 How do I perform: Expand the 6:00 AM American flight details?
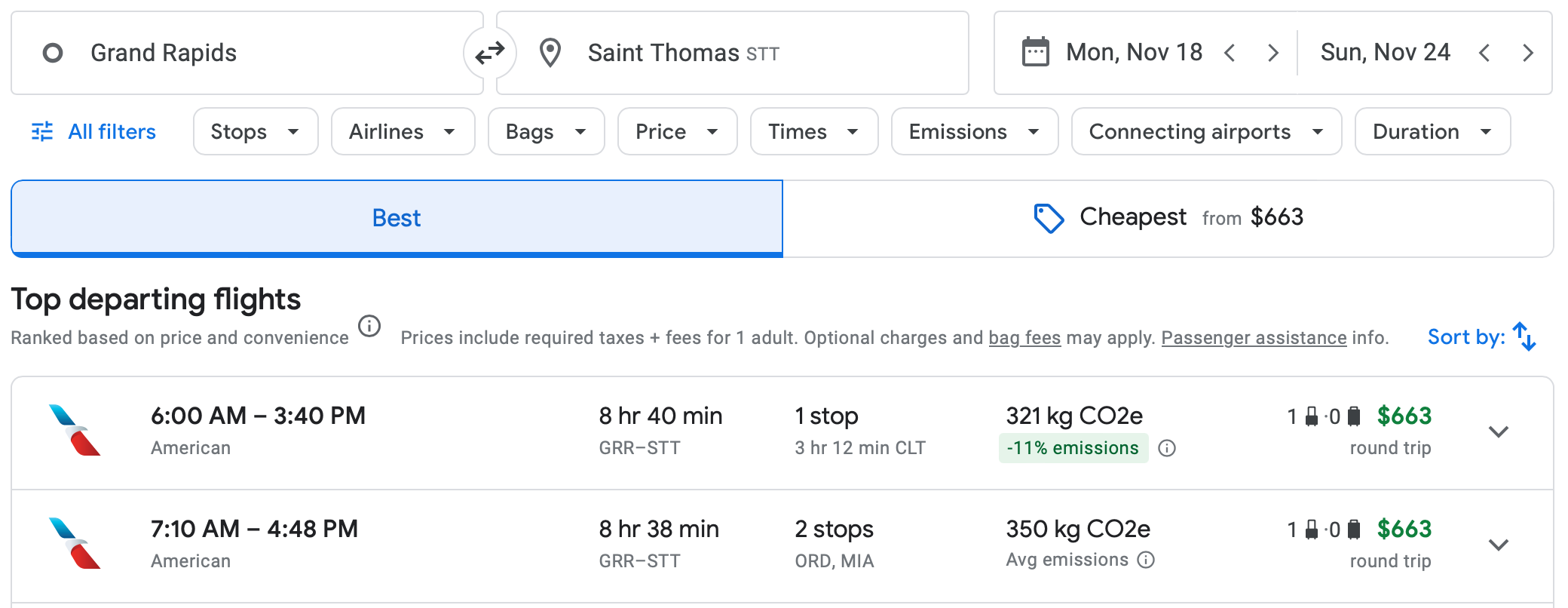pos(1498,431)
